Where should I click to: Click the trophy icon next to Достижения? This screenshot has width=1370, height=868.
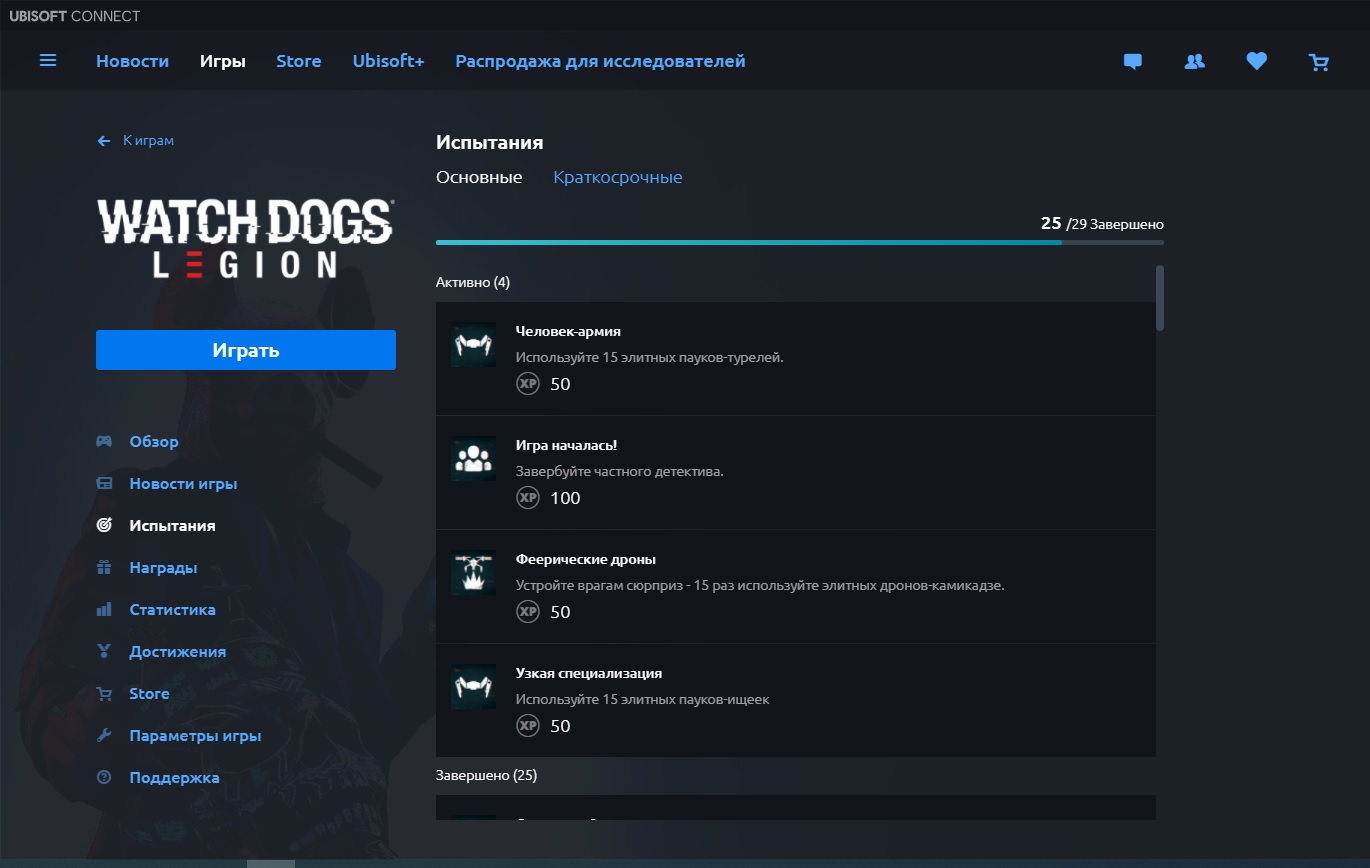104,652
